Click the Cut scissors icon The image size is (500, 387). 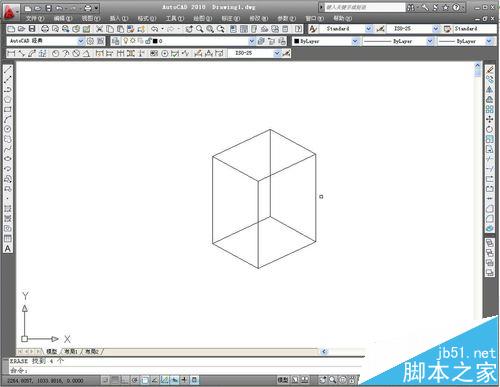(99, 29)
